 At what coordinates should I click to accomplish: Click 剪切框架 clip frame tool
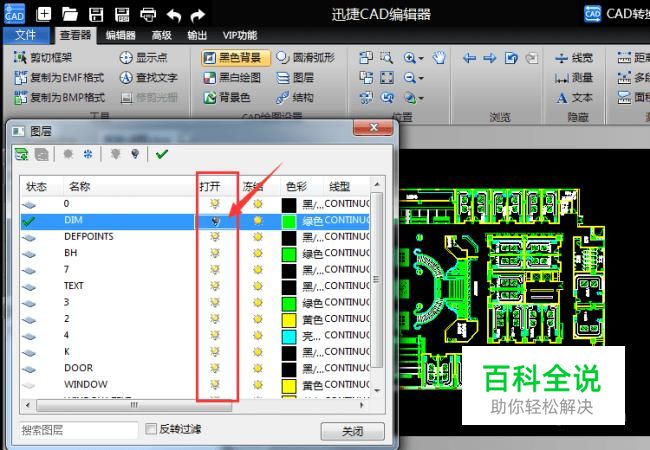click(43, 57)
